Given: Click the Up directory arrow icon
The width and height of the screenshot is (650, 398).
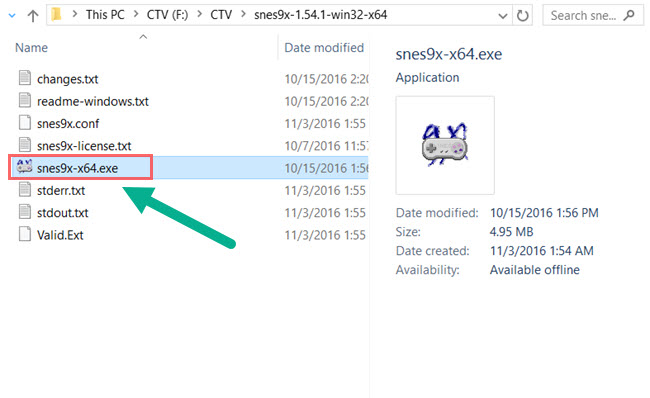Looking at the screenshot, I should pos(33,16).
